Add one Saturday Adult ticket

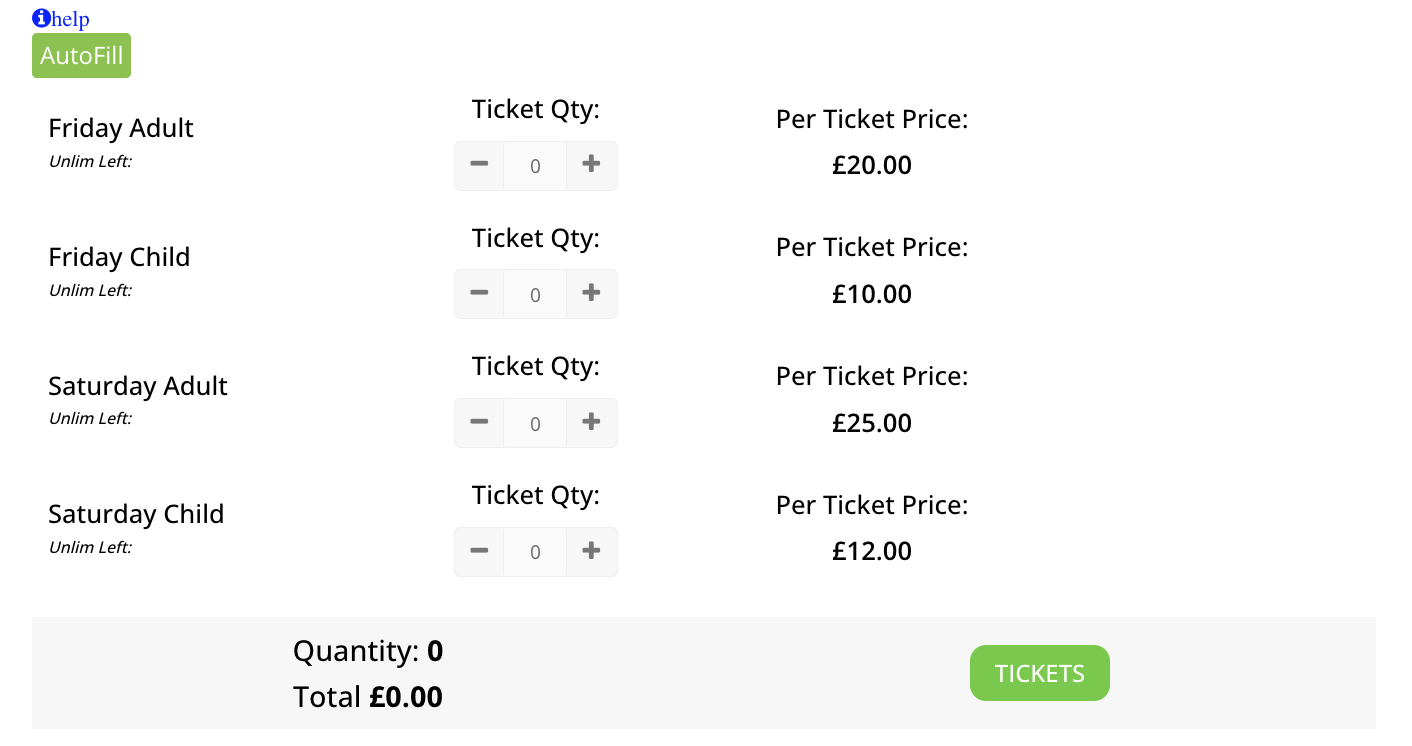coord(591,423)
